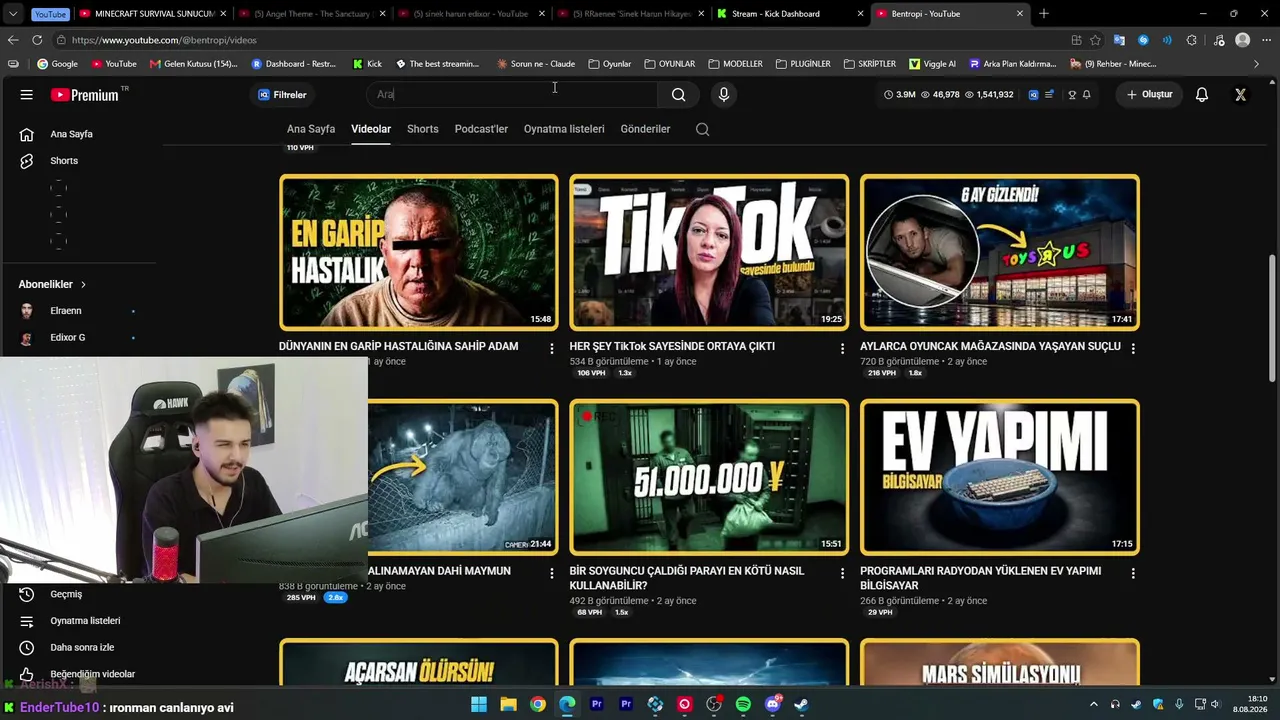Click the address bar URL
1280x720 pixels.
[164, 40]
